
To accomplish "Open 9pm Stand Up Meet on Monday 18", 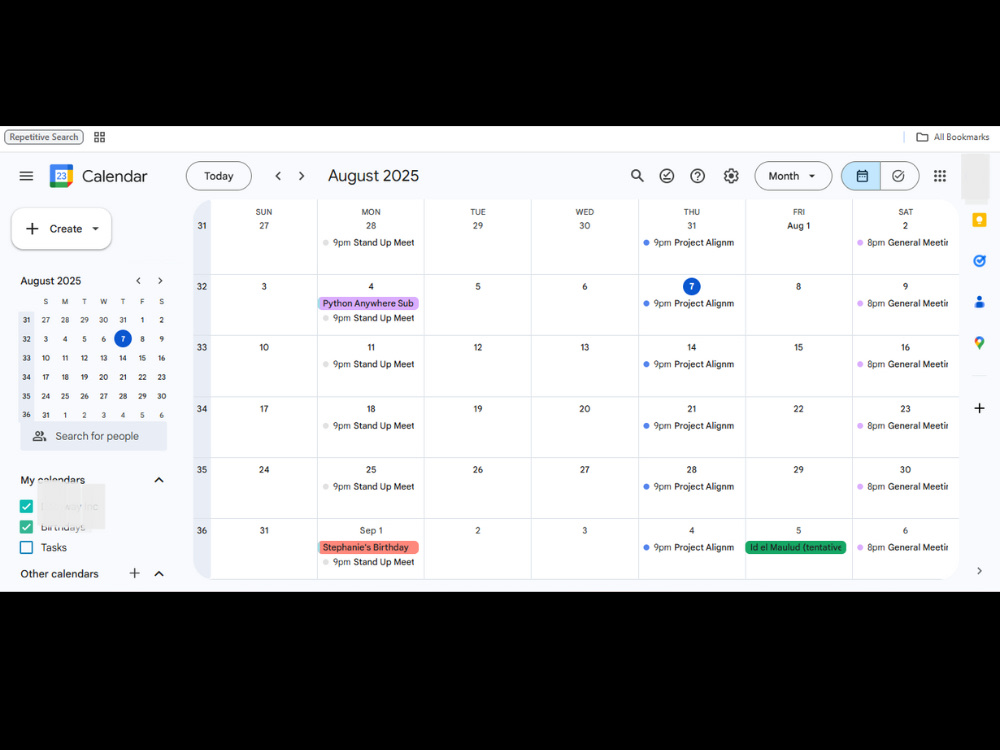I will pyautogui.click(x=369, y=426).
